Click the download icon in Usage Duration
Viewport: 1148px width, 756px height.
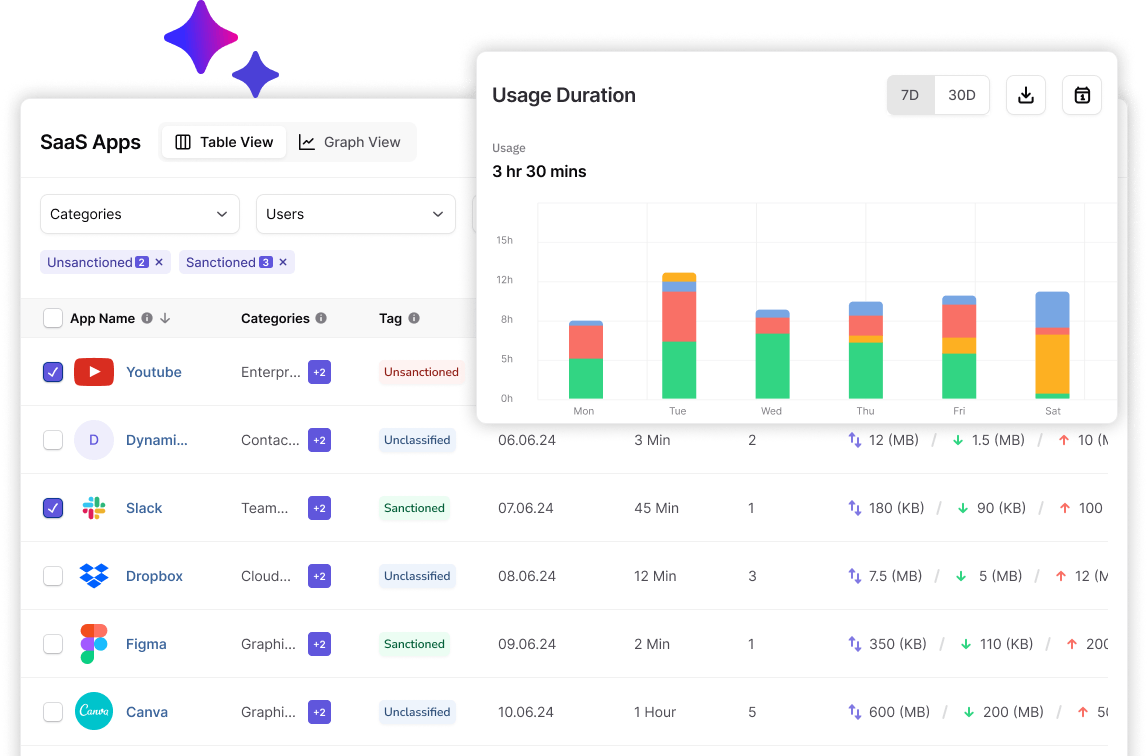point(1025,95)
